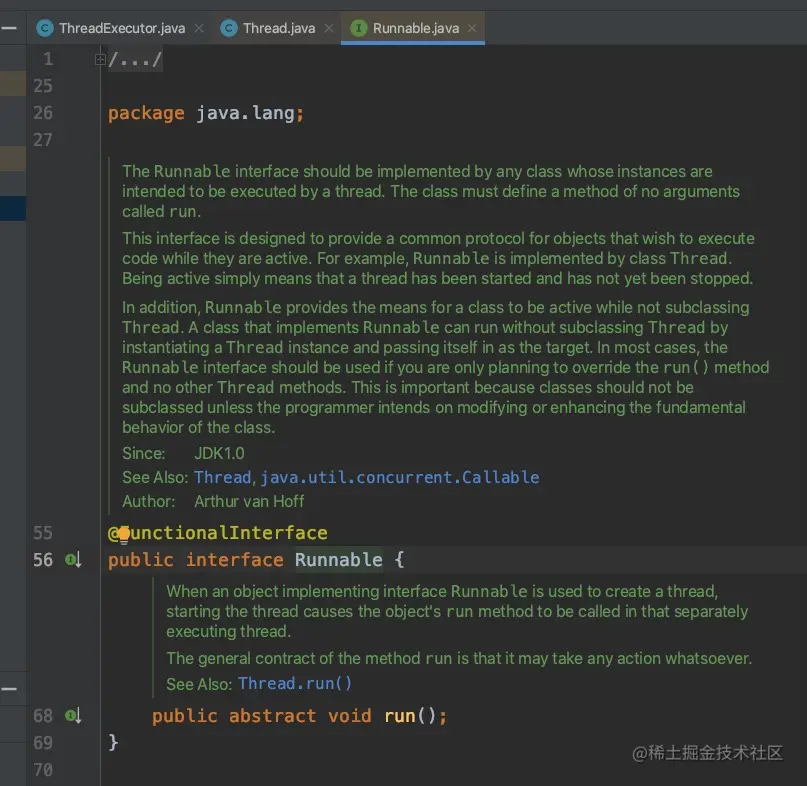Switch to the Thread.java tab
This screenshot has width=807, height=786.
tap(278, 28)
